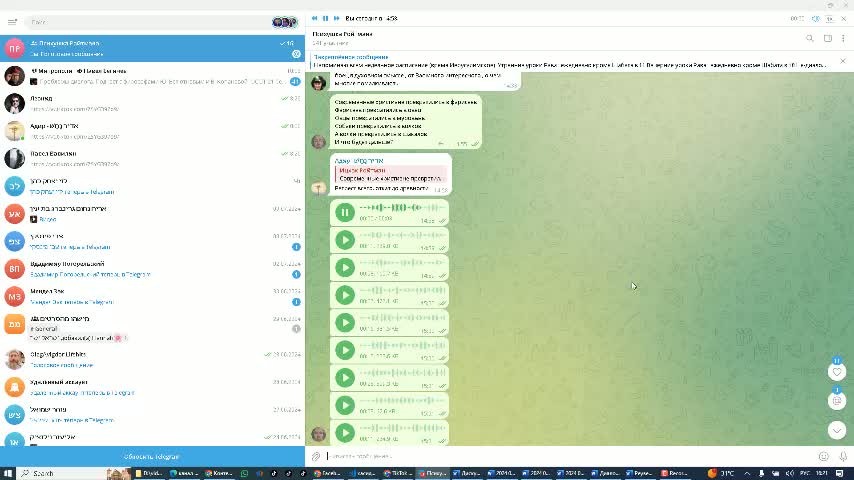Close the top audio player bar
Viewport: 854px width, 480px height.
(x=844, y=19)
